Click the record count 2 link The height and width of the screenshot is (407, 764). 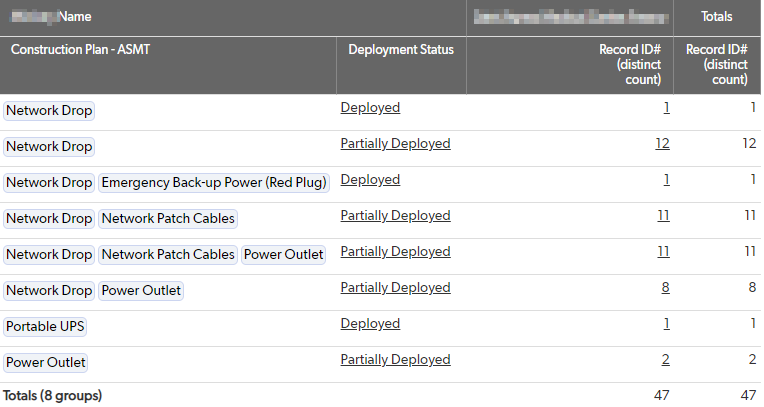point(665,360)
